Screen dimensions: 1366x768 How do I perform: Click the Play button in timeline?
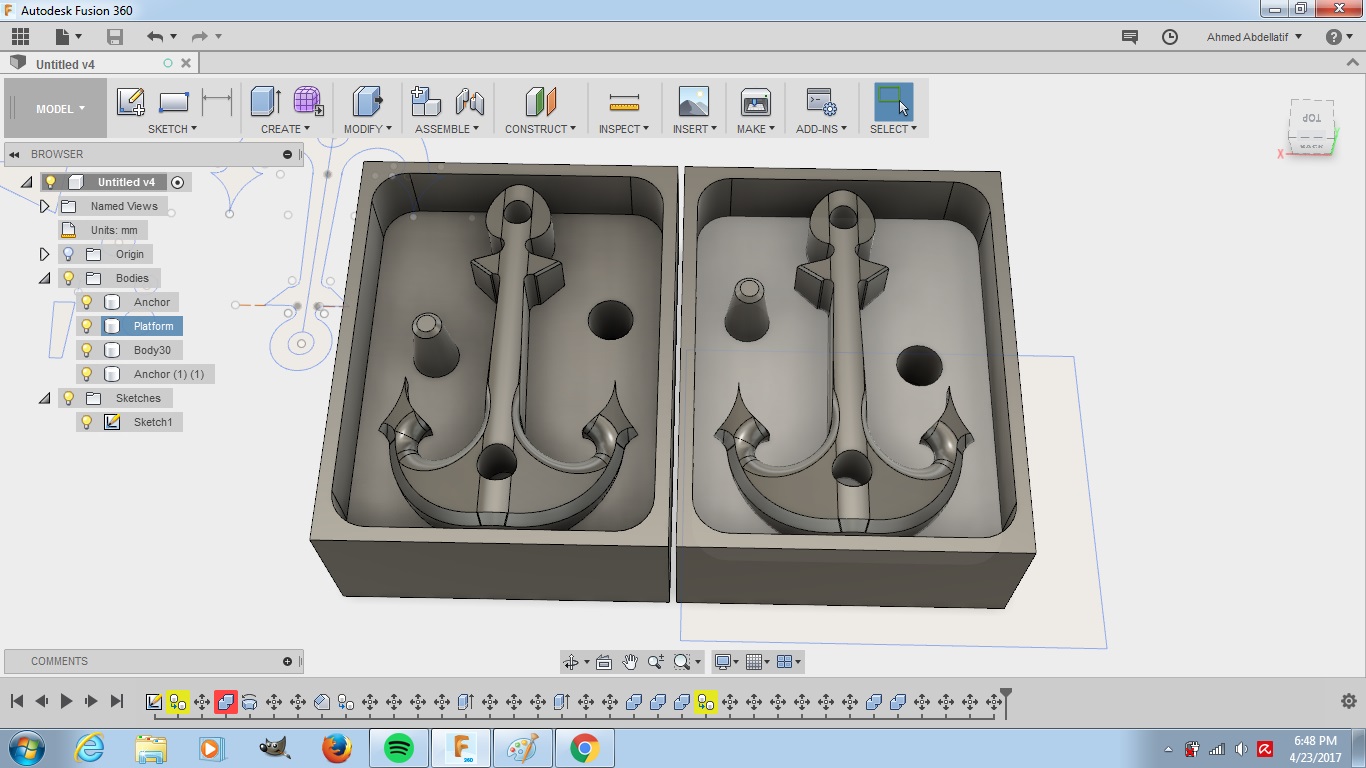(x=66, y=702)
